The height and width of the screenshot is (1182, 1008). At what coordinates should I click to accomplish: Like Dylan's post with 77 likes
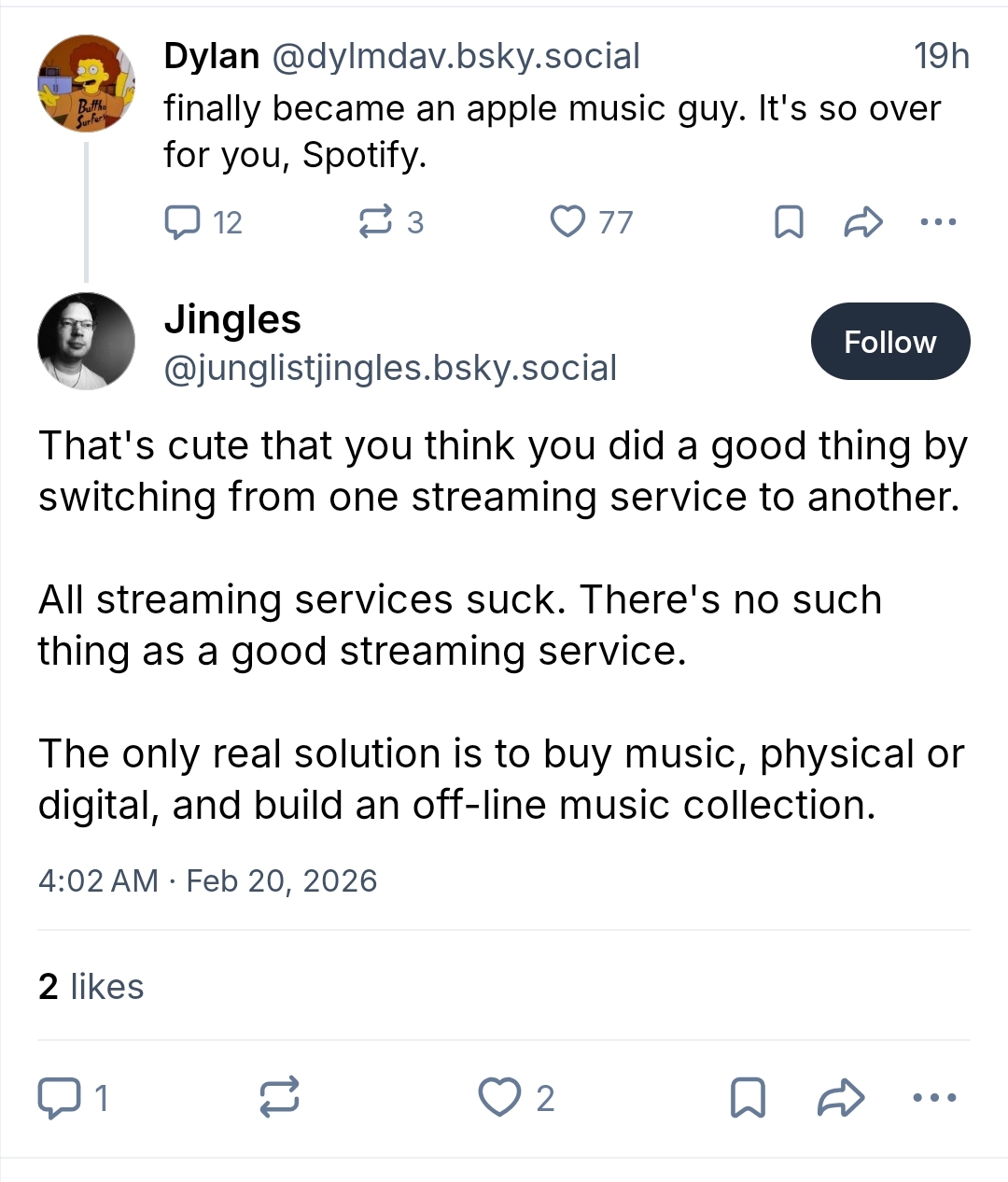pyautogui.click(x=567, y=222)
